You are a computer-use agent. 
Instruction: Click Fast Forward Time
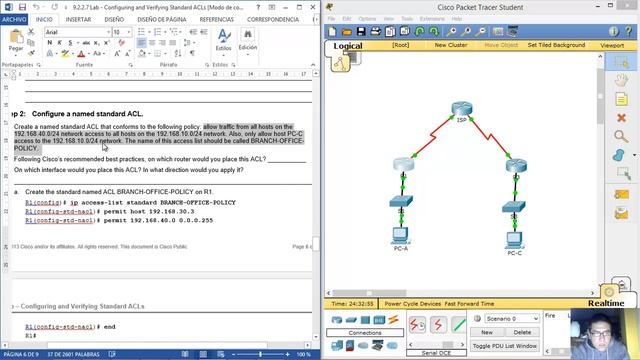pos(469,304)
